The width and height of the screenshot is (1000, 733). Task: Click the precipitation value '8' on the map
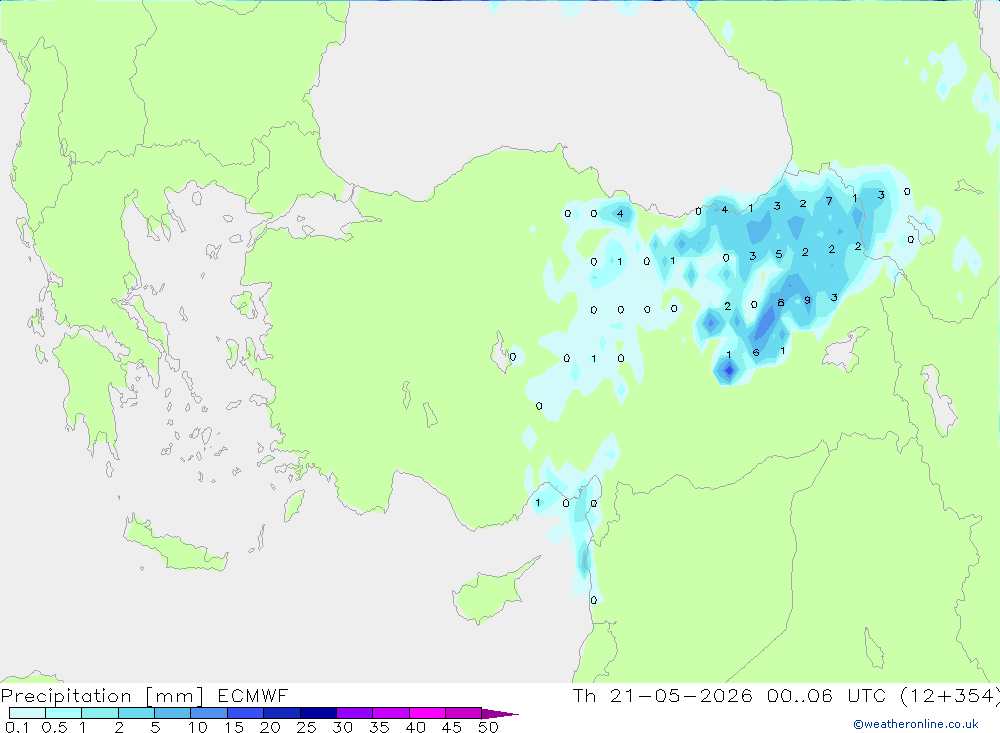pyautogui.click(x=781, y=302)
